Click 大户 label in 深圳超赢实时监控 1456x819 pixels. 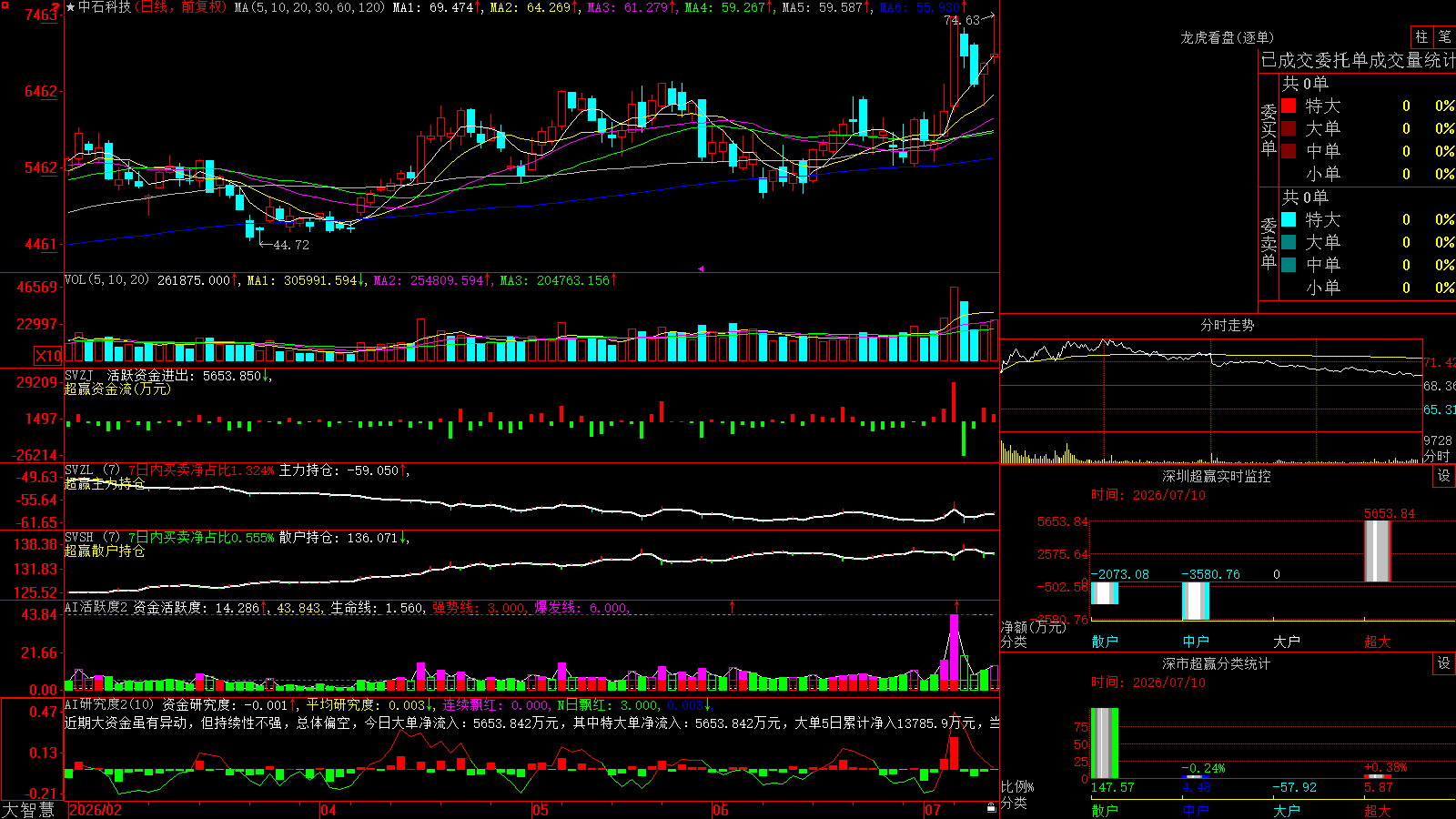(1287, 642)
